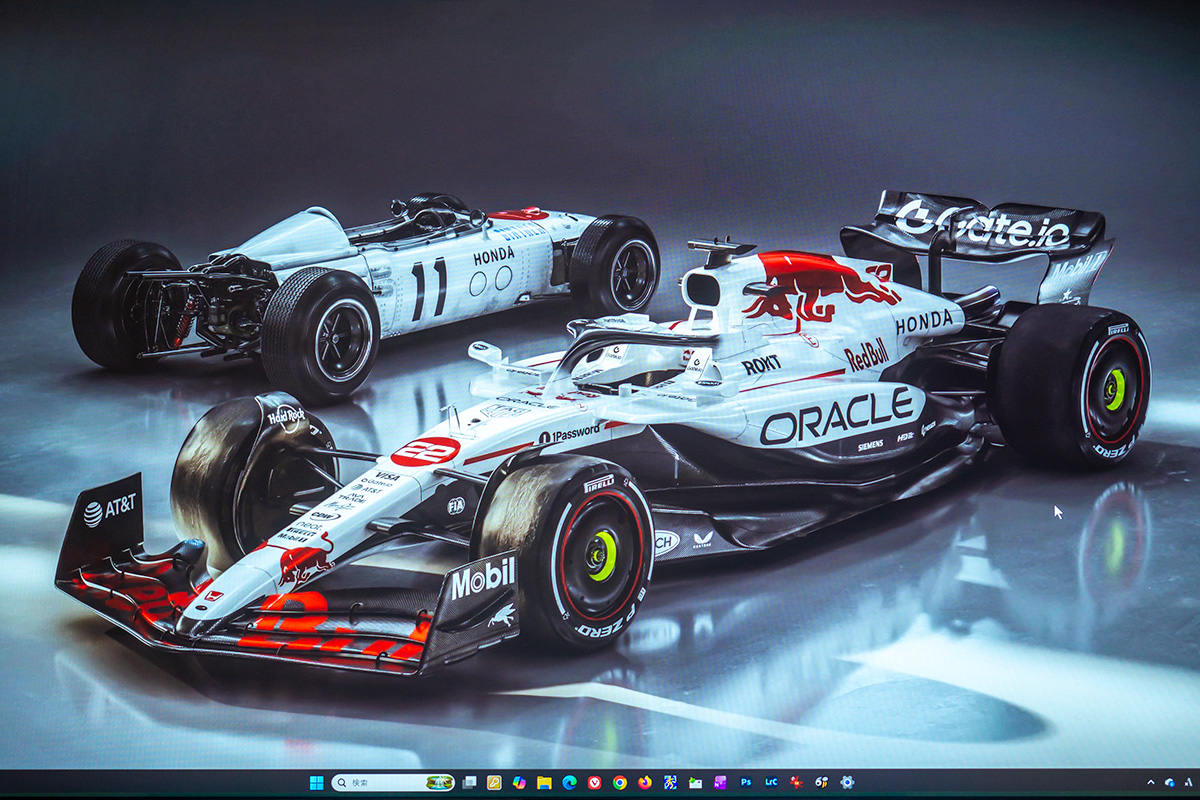
Task: Open the red splatter icon app
Action: (x=796, y=782)
